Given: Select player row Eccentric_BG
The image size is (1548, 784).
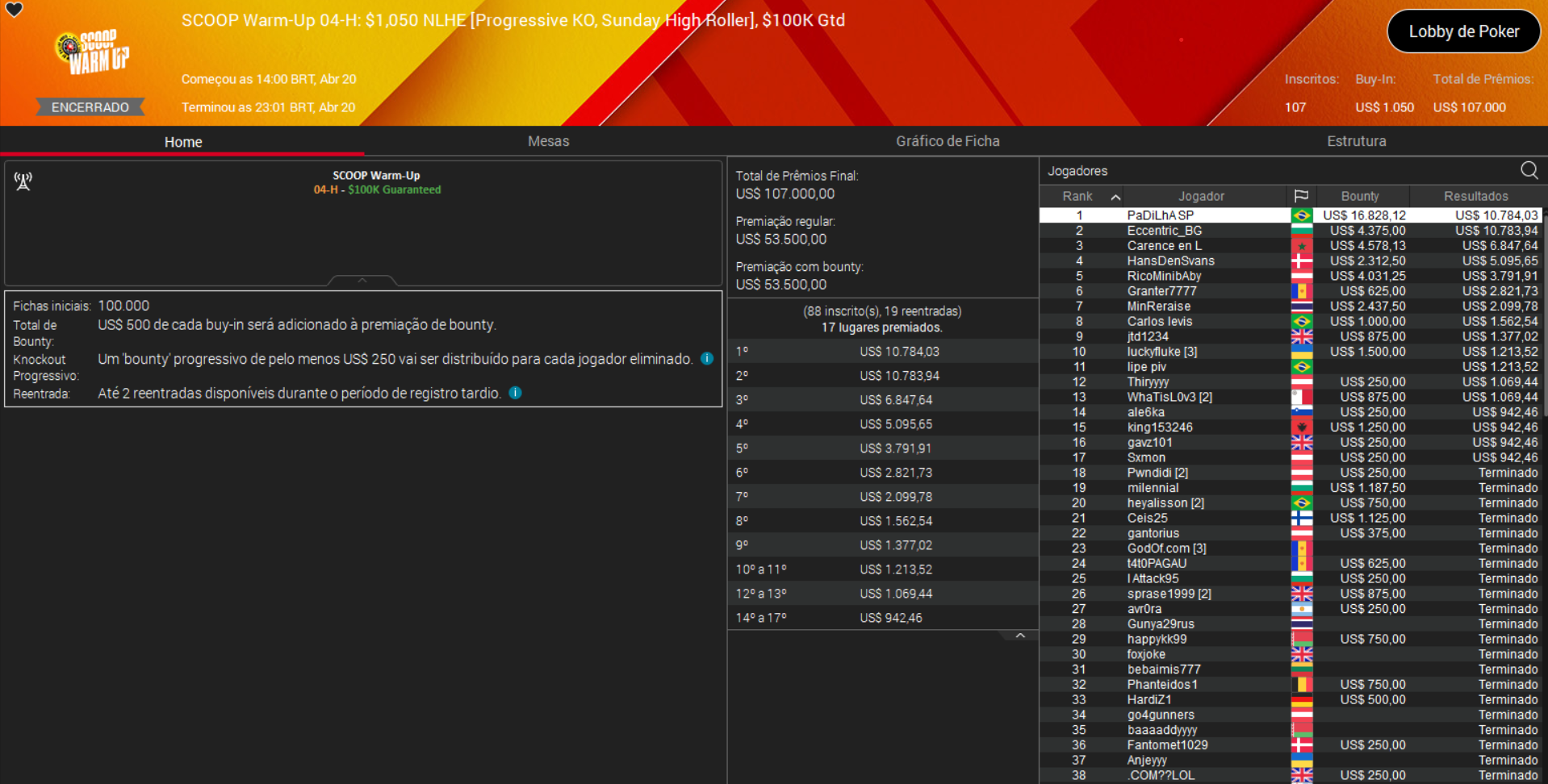Looking at the screenshot, I should [x=1290, y=231].
